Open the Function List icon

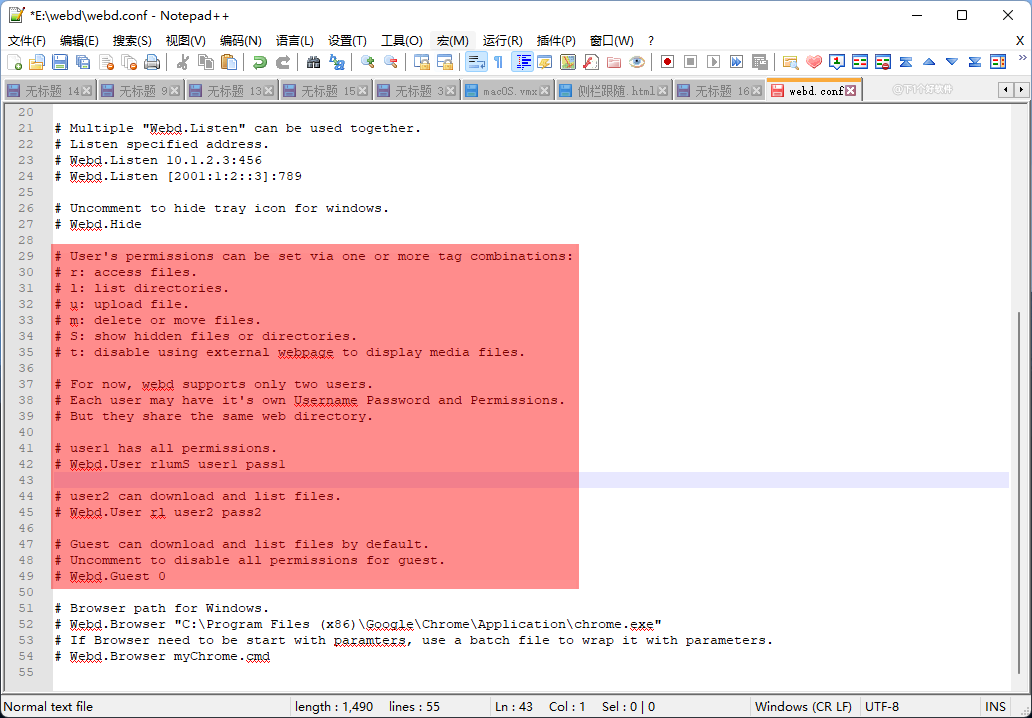click(591, 63)
